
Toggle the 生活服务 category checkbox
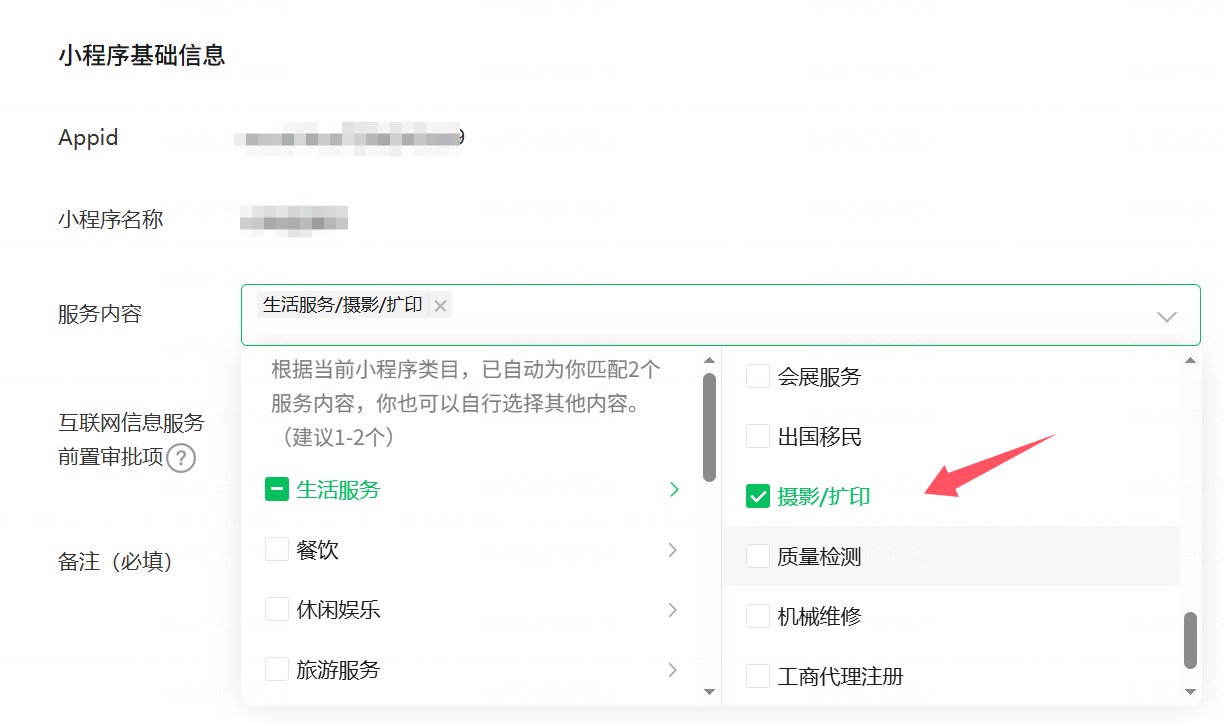tap(277, 490)
